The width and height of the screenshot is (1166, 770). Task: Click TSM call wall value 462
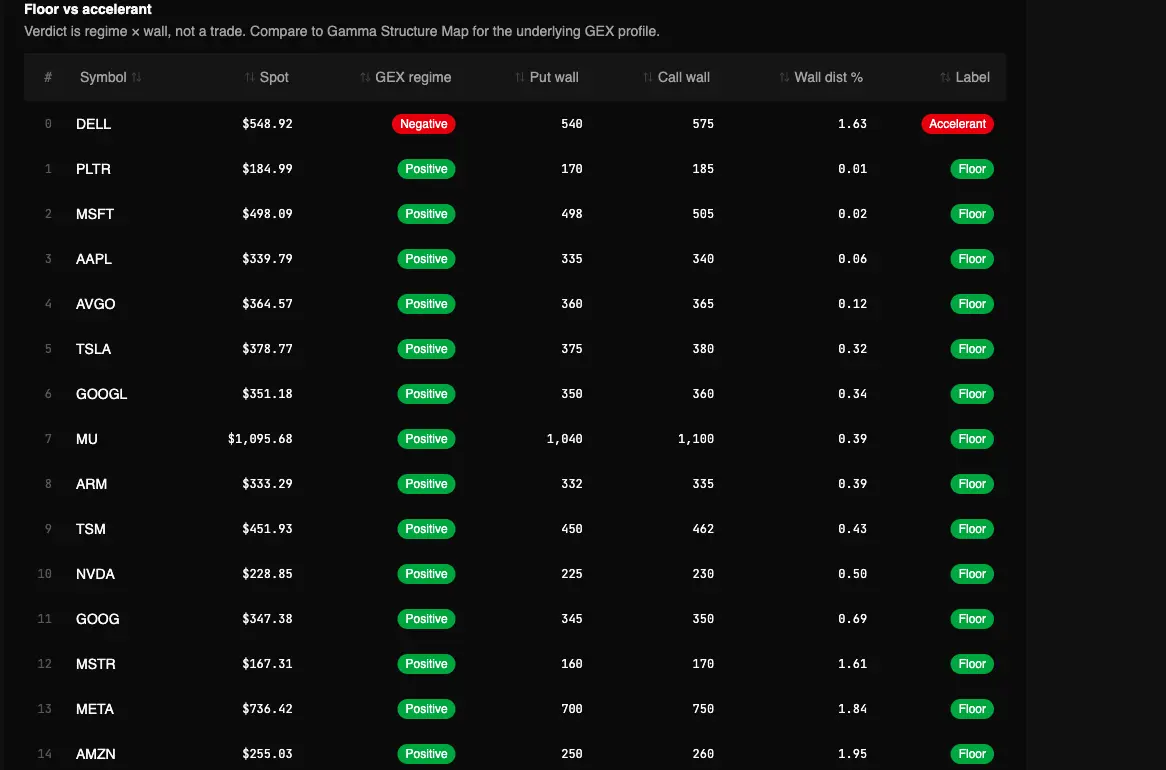(703, 529)
